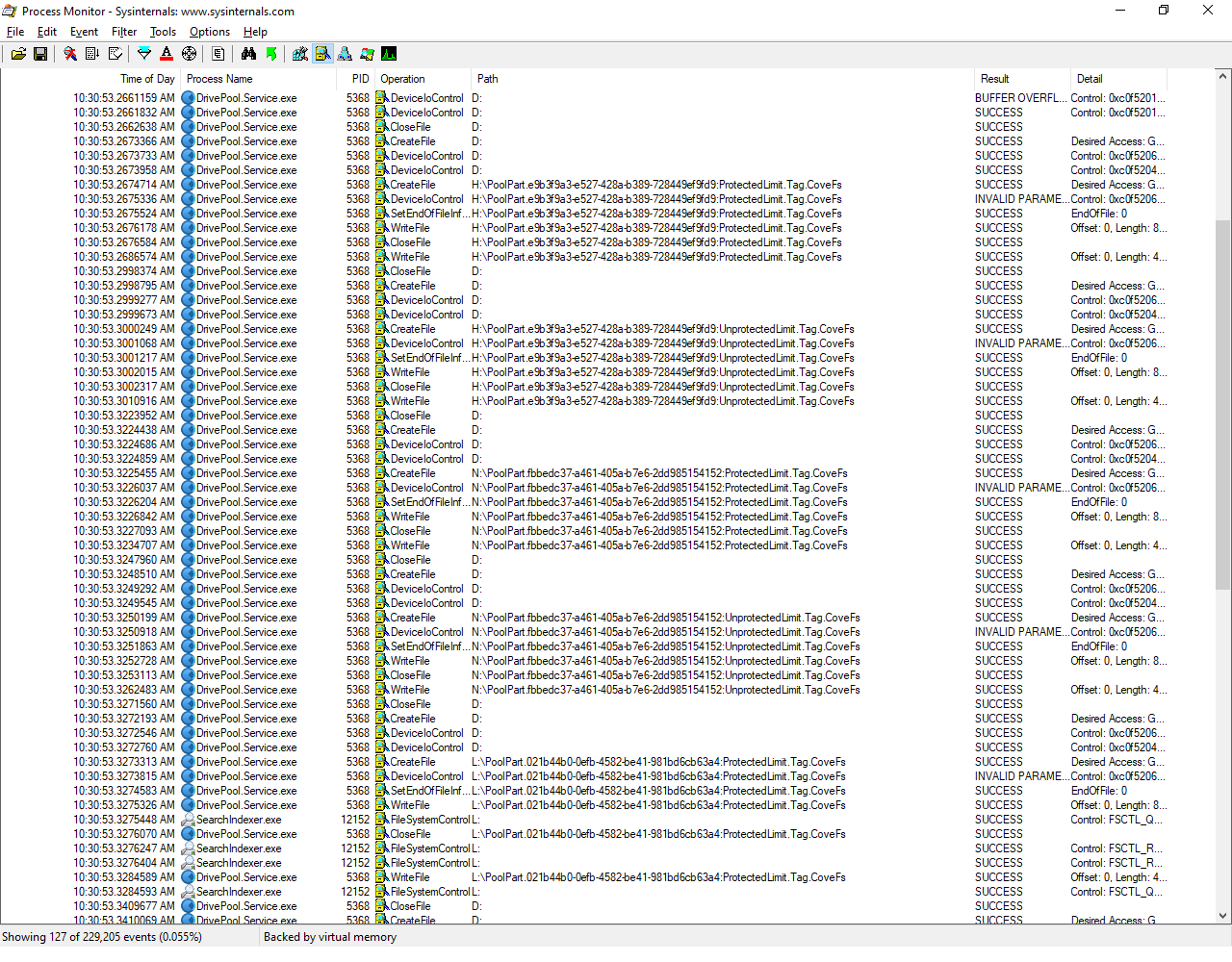1232x962 pixels.
Task: Open the Highlight tool with red A
Action: (x=167, y=54)
